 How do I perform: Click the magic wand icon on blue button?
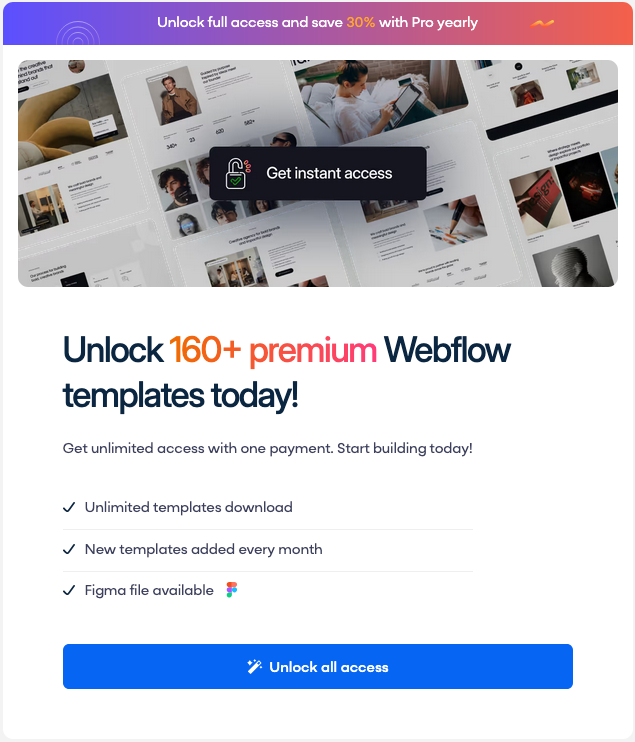tap(254, 667)
